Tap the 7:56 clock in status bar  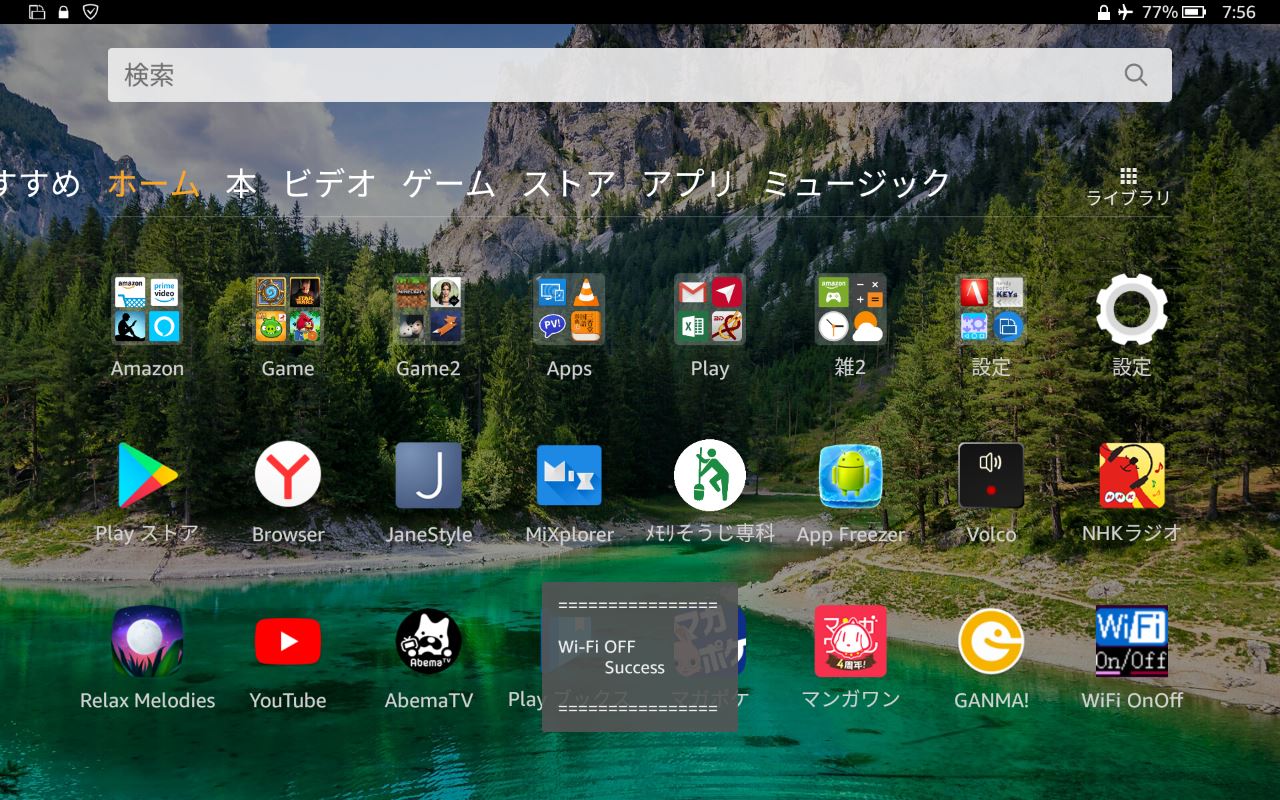1239,12
